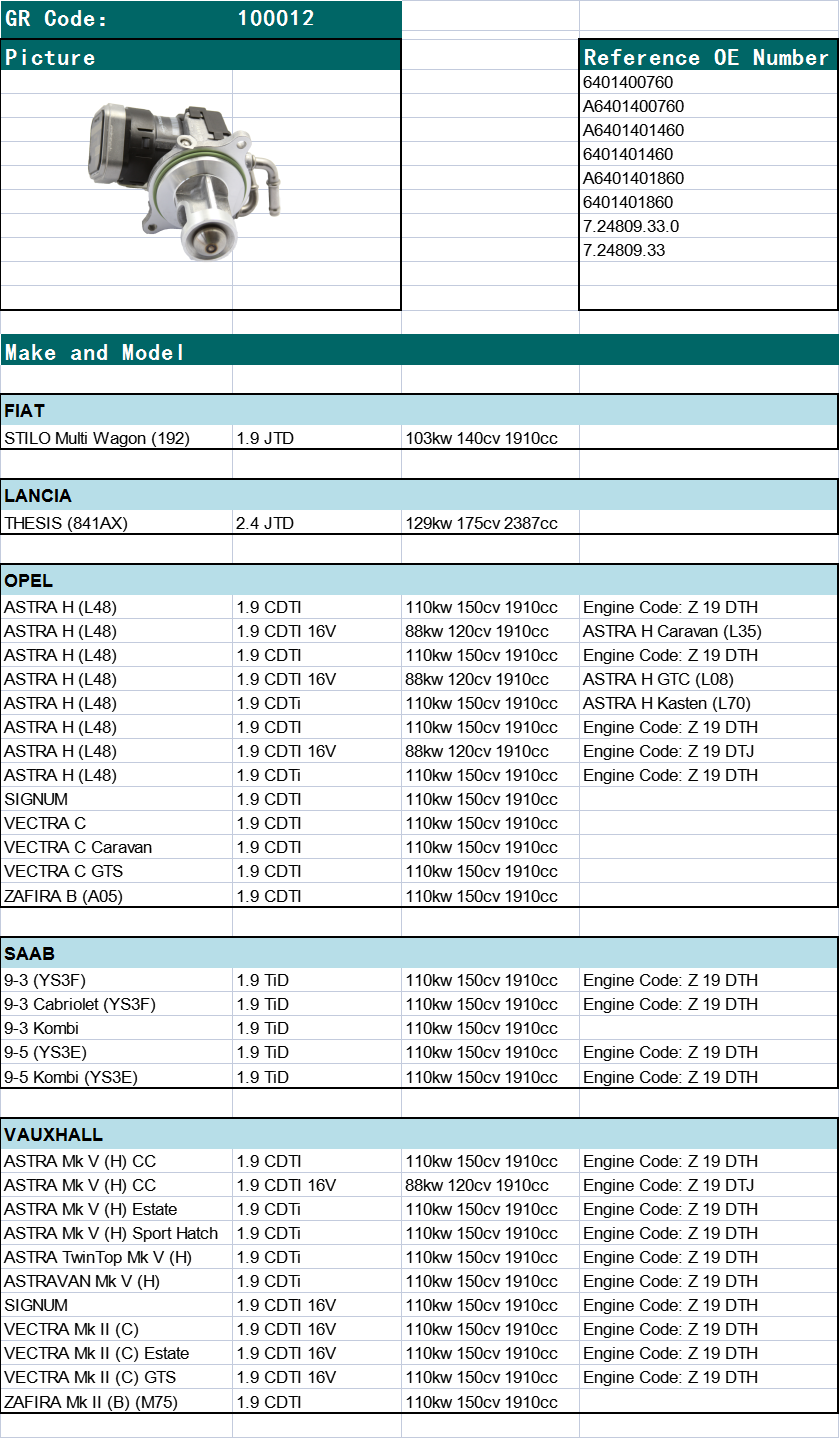Select OE number '6401401460'
The width and height of the screenshot is (839, 1438).
(x=628, y=154)
